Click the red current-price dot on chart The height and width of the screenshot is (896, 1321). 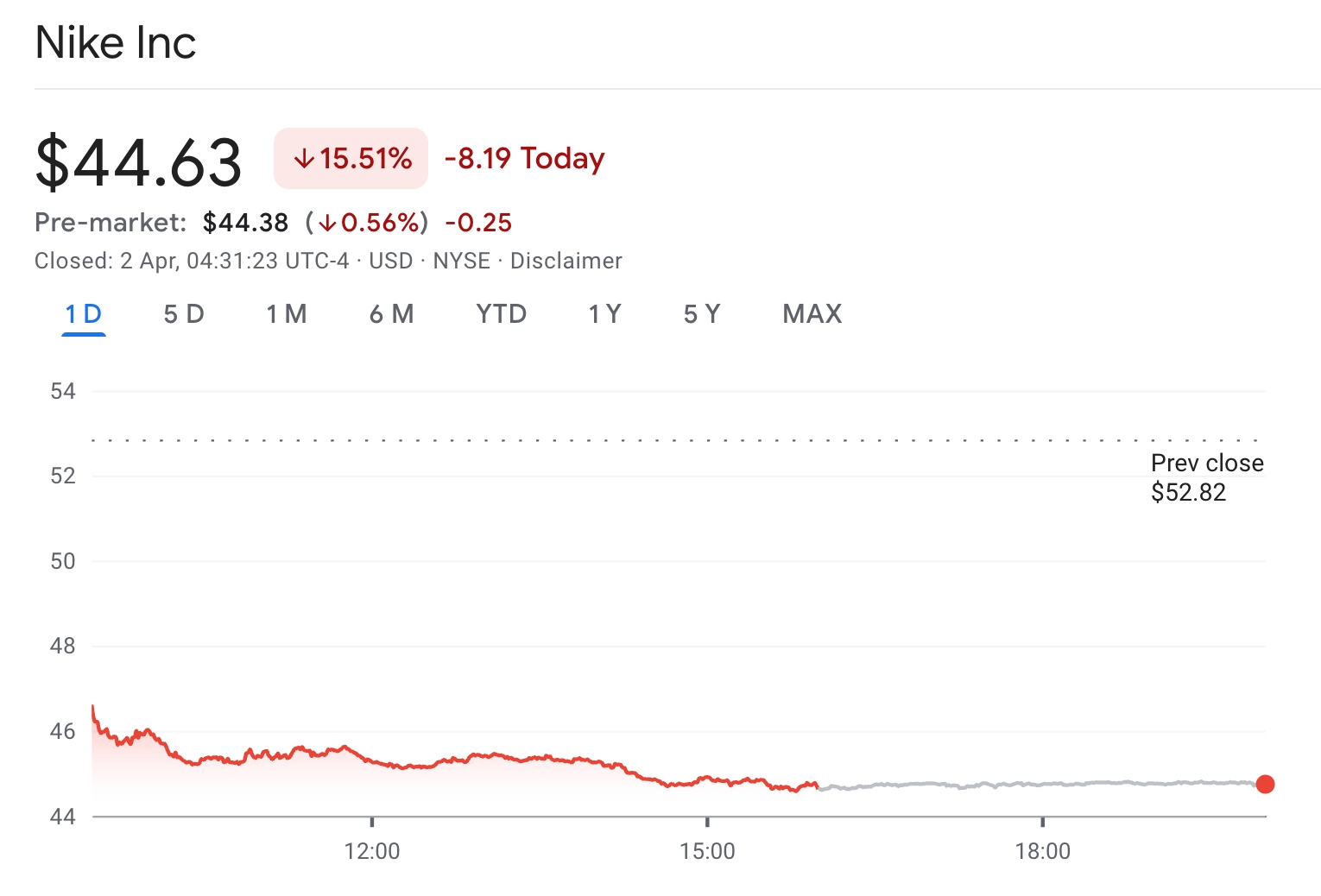pyautogui.click(x=1265, y=784)
